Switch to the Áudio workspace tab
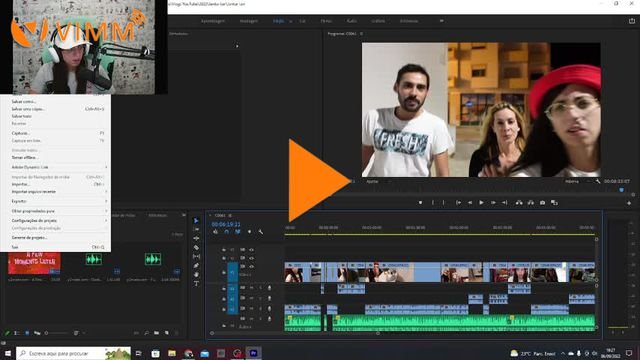This screenshot has width=640, height=360. pos(352,21)
